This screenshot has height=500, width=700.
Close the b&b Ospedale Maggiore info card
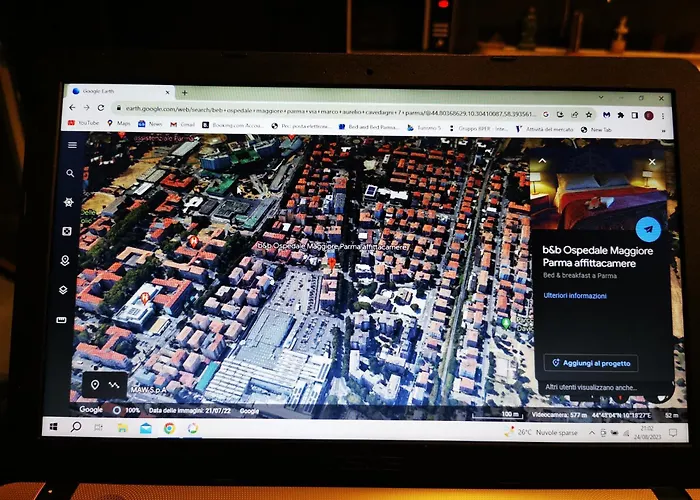point(652,161)
